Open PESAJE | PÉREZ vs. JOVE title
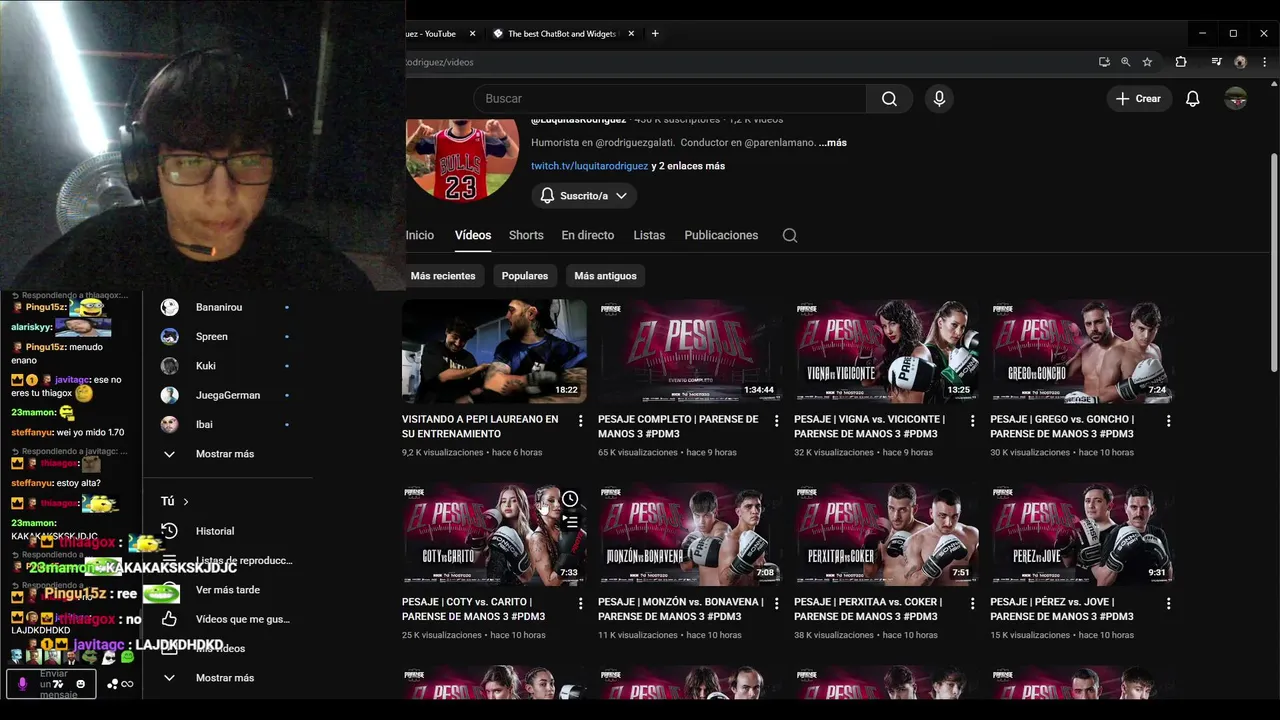1280x720 pixels. coord(1062,609)
